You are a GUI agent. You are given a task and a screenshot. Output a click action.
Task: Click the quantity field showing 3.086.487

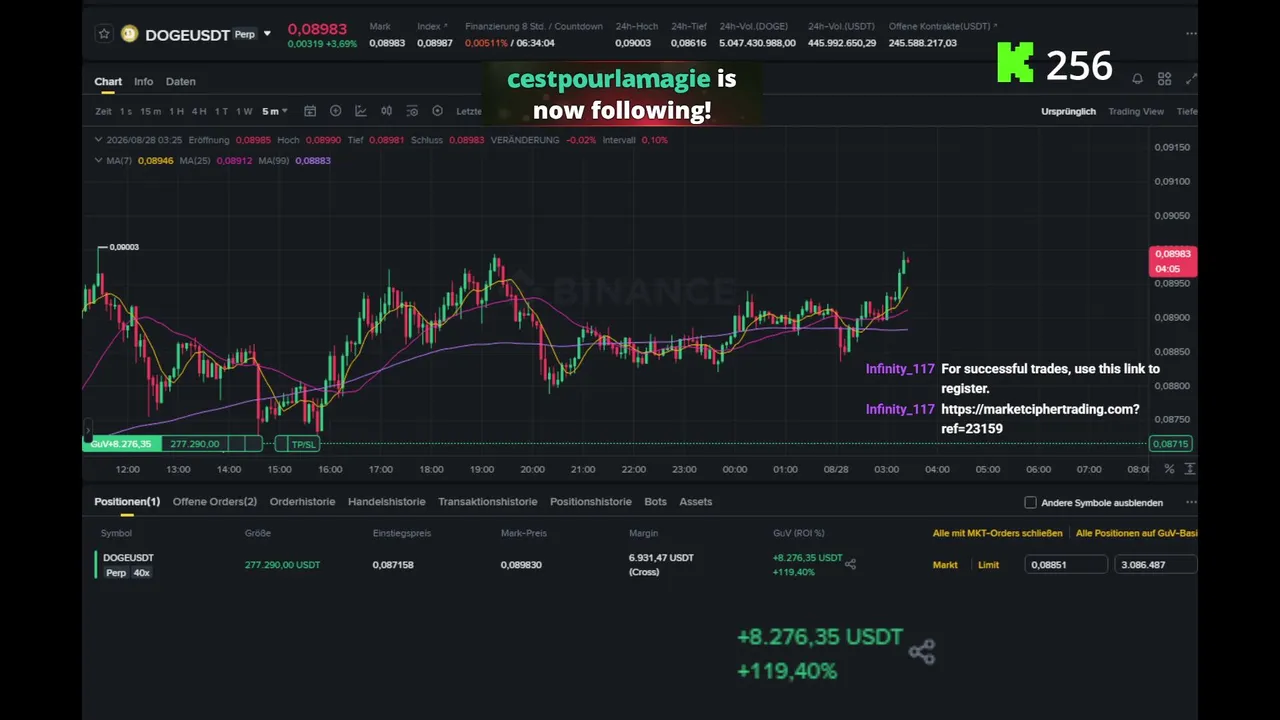pyautogui.click(x=1156, y=565)
